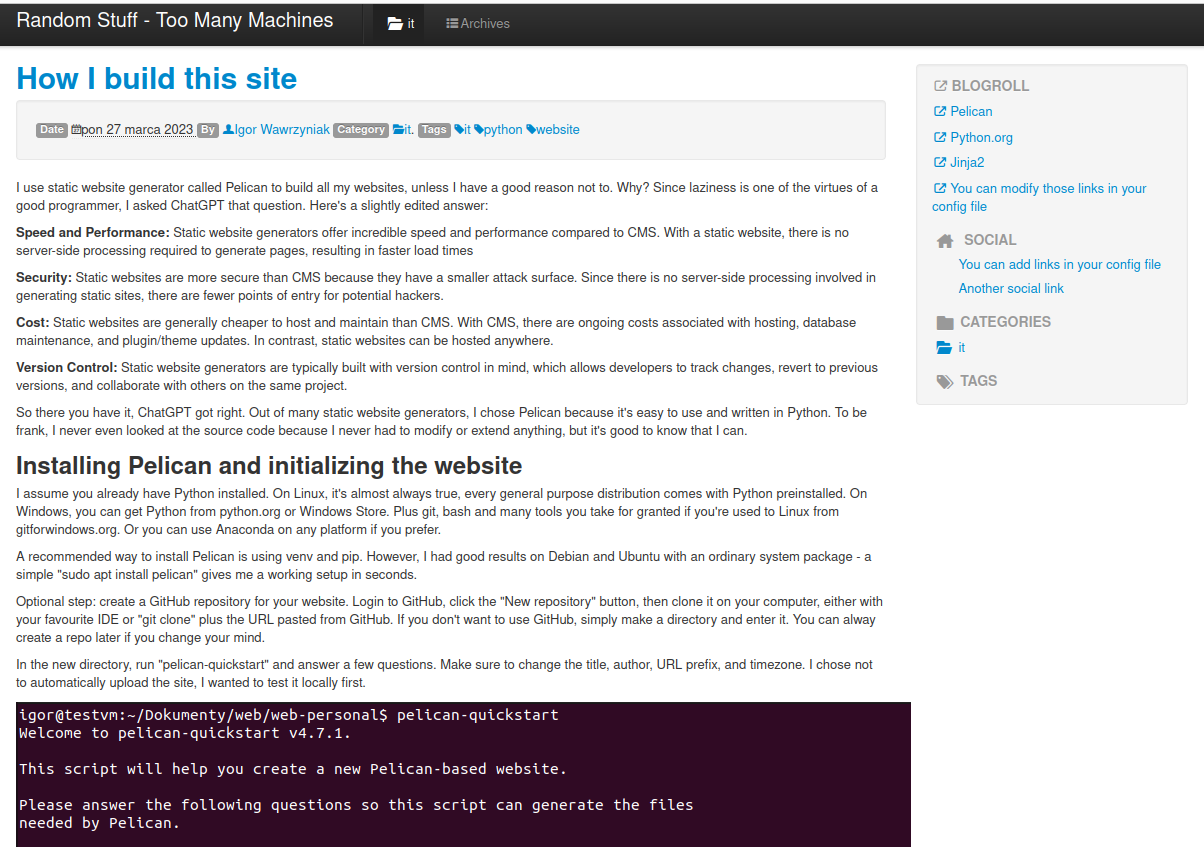The height and width of the screenshot is (847, 1204).
Task: Click the 'Installing Pelican and initializing the website' heading
Action: (269, 466)
